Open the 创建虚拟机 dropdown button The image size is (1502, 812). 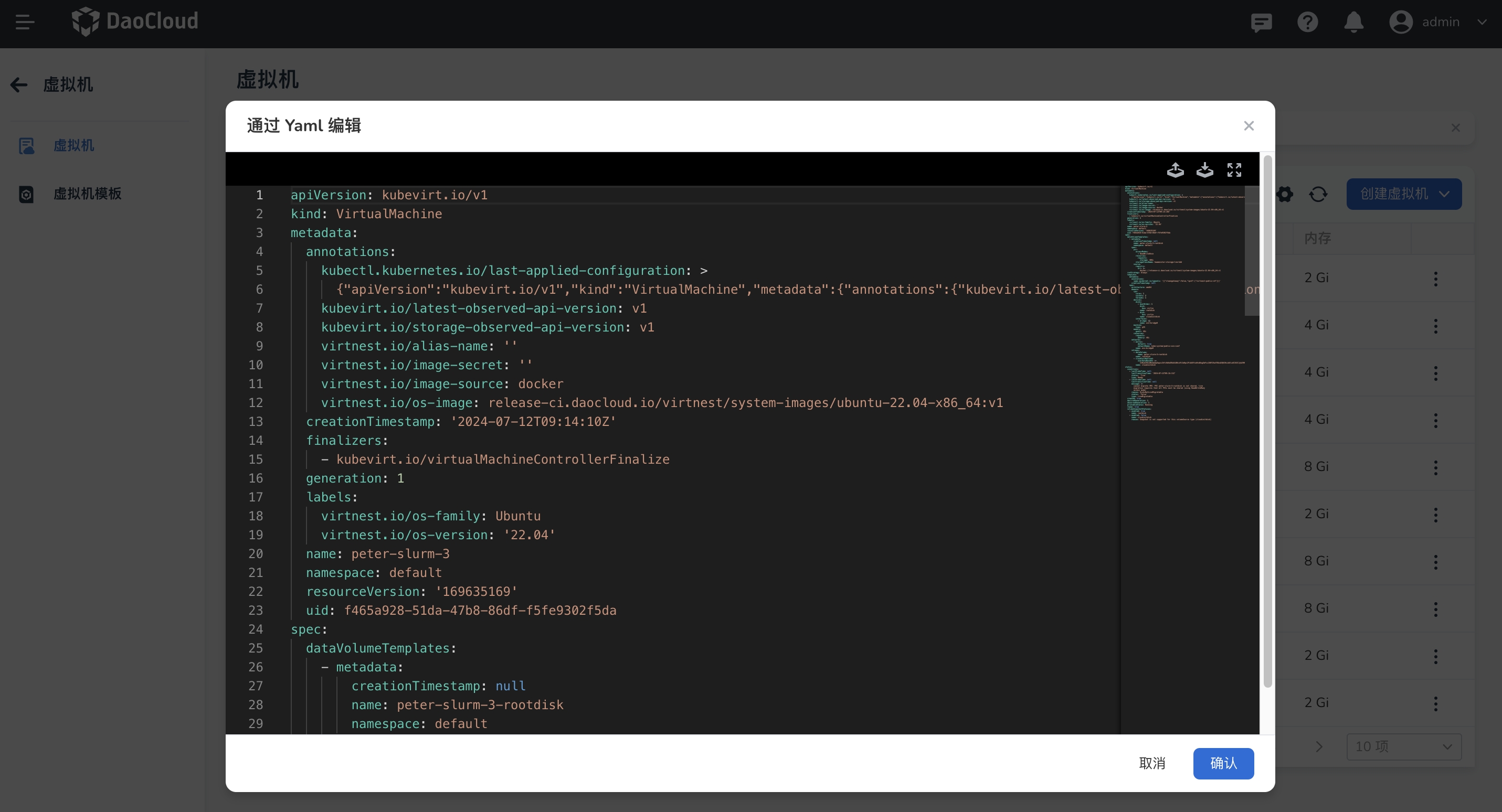(1403, 194)
